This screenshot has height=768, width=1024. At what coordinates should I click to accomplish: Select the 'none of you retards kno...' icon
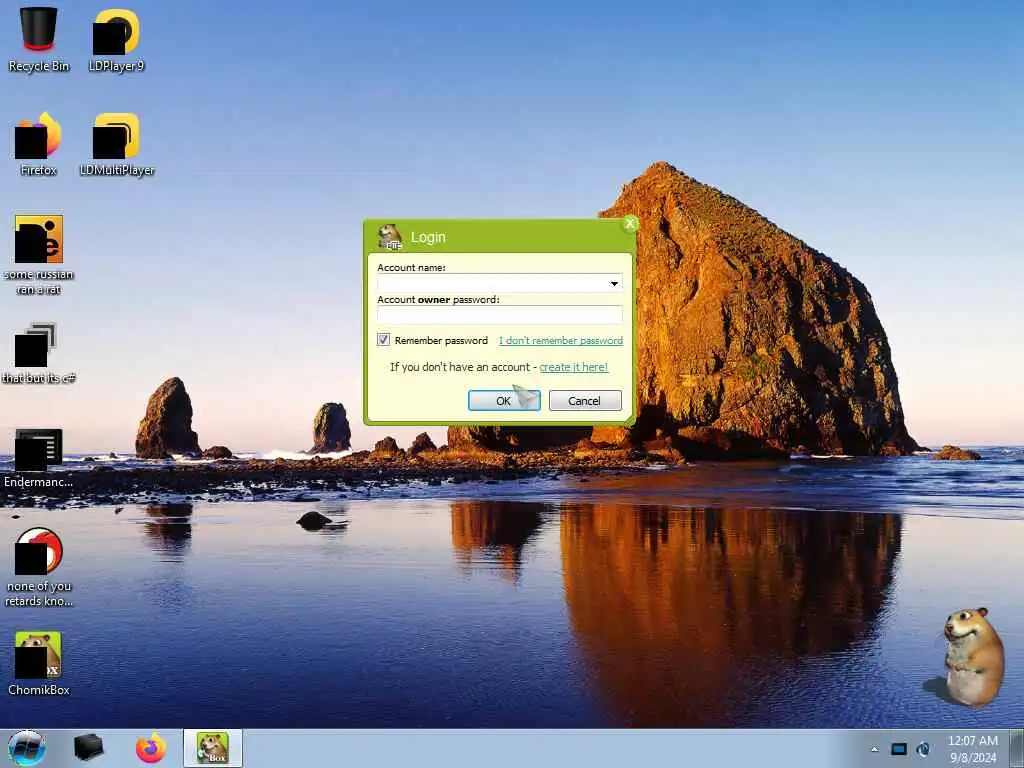[x=39, y=567]
